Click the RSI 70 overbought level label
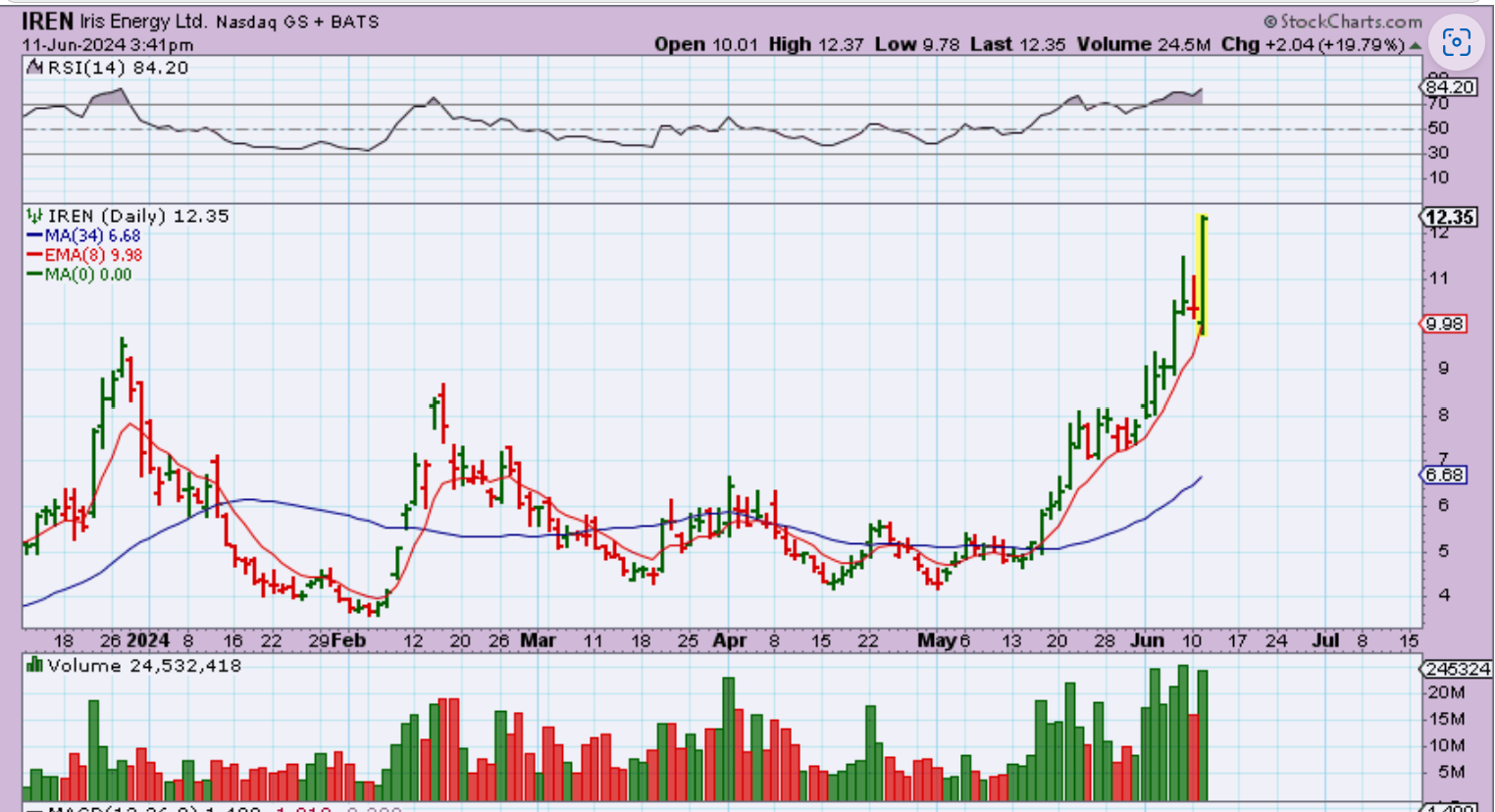Screen dimensions: 1495x812 tap(1438, 104)
